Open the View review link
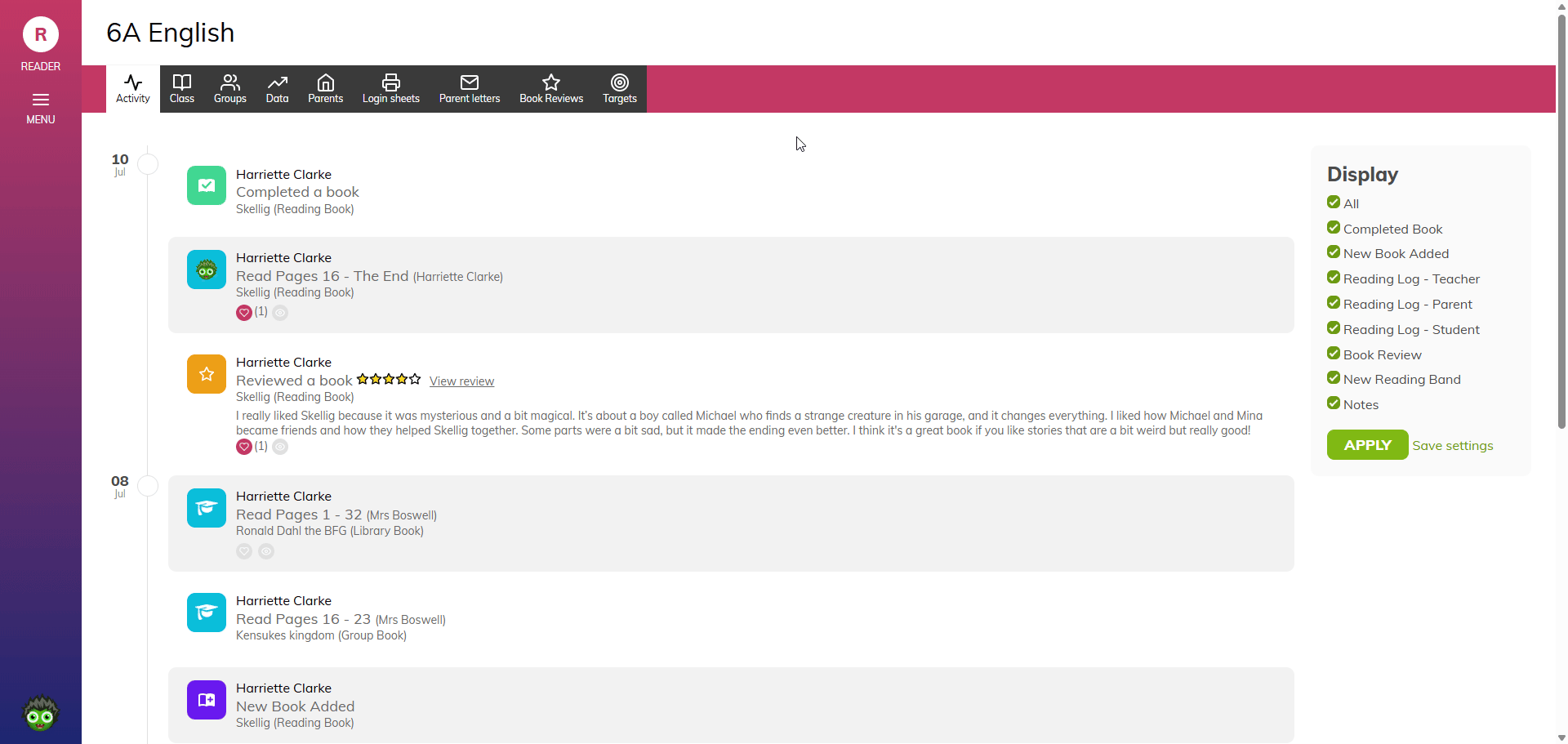1568x744 pixels. (461, 381)
